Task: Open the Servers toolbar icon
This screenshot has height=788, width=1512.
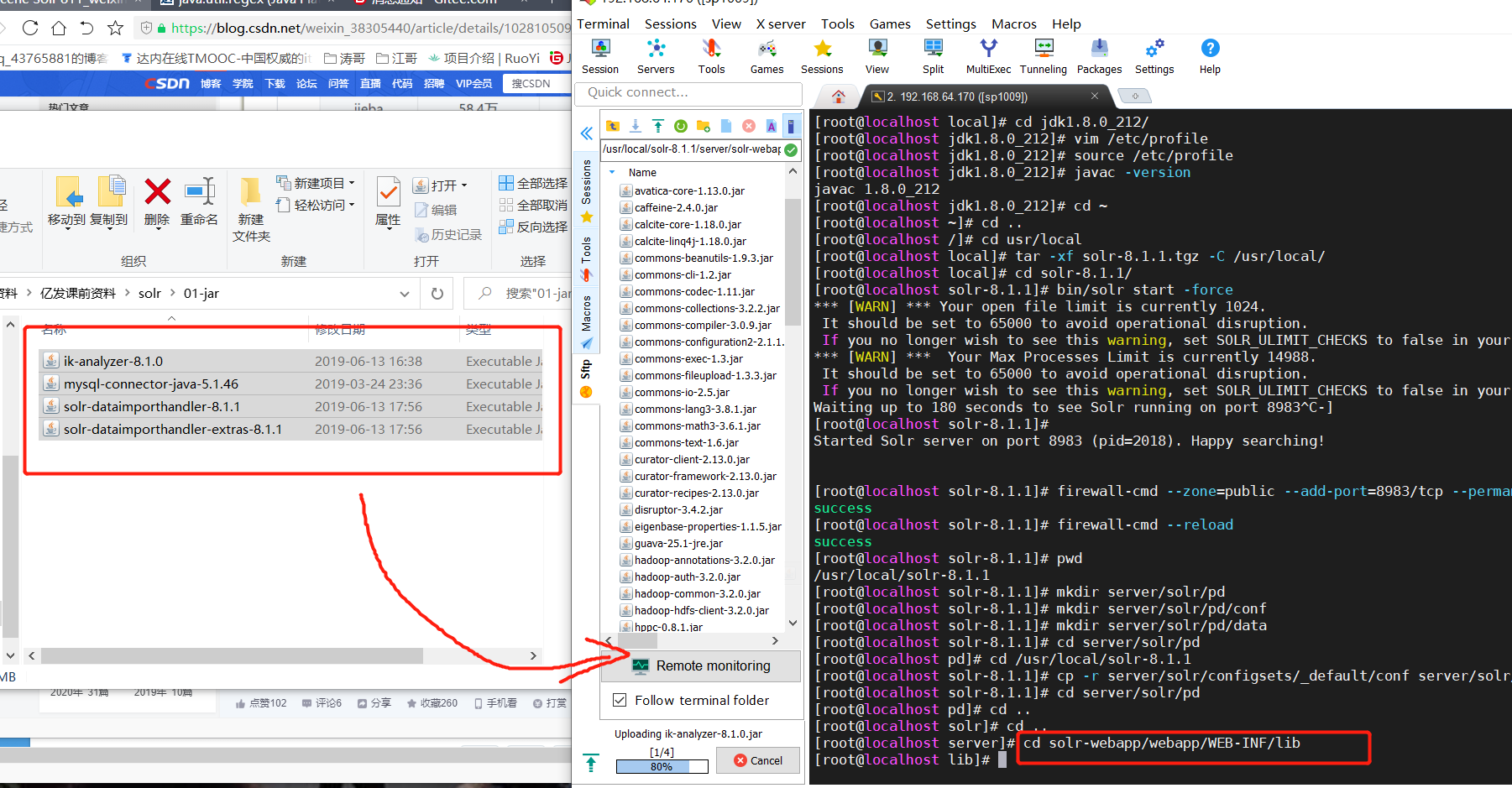Action: coord(656,56)
